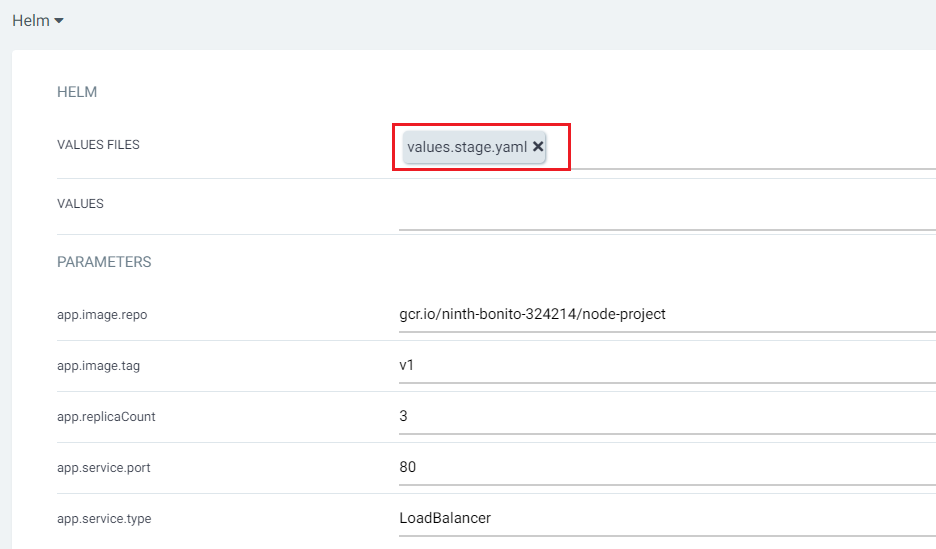This screenshot has width=936, height=549.
Task: Click the HELM section heading
Action: coord(77,93)
